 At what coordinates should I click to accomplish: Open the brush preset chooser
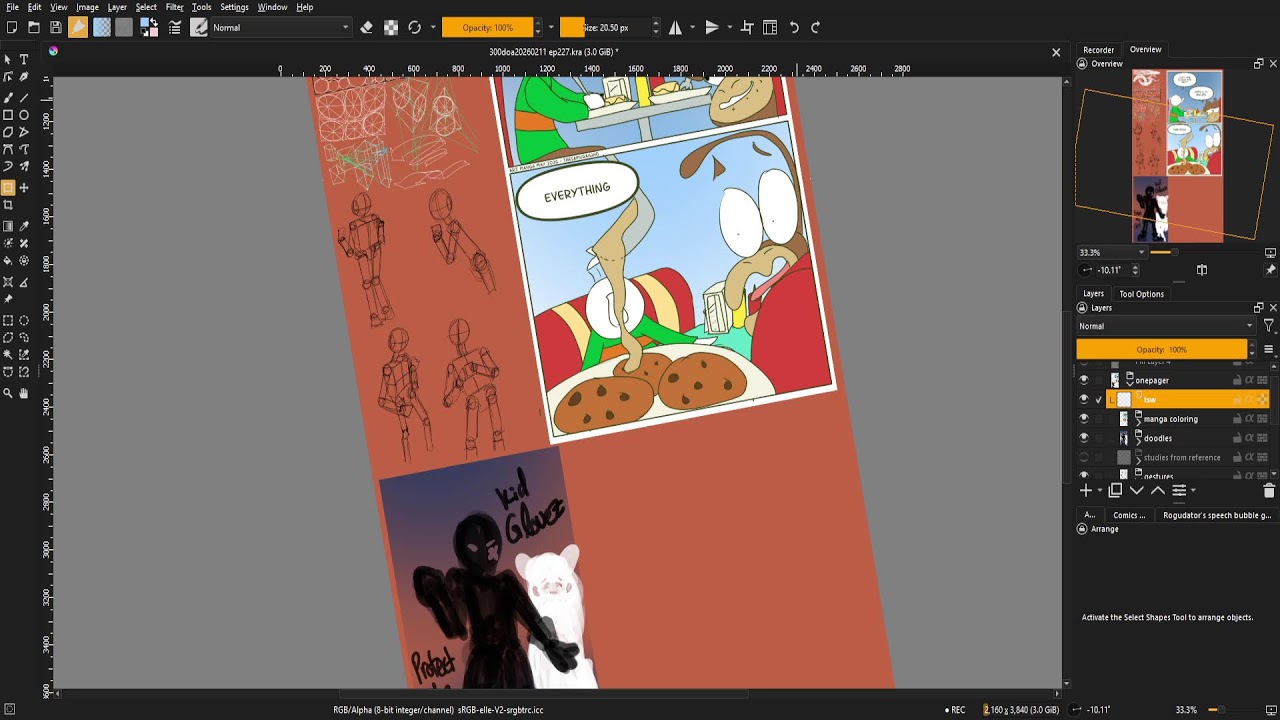199,28
